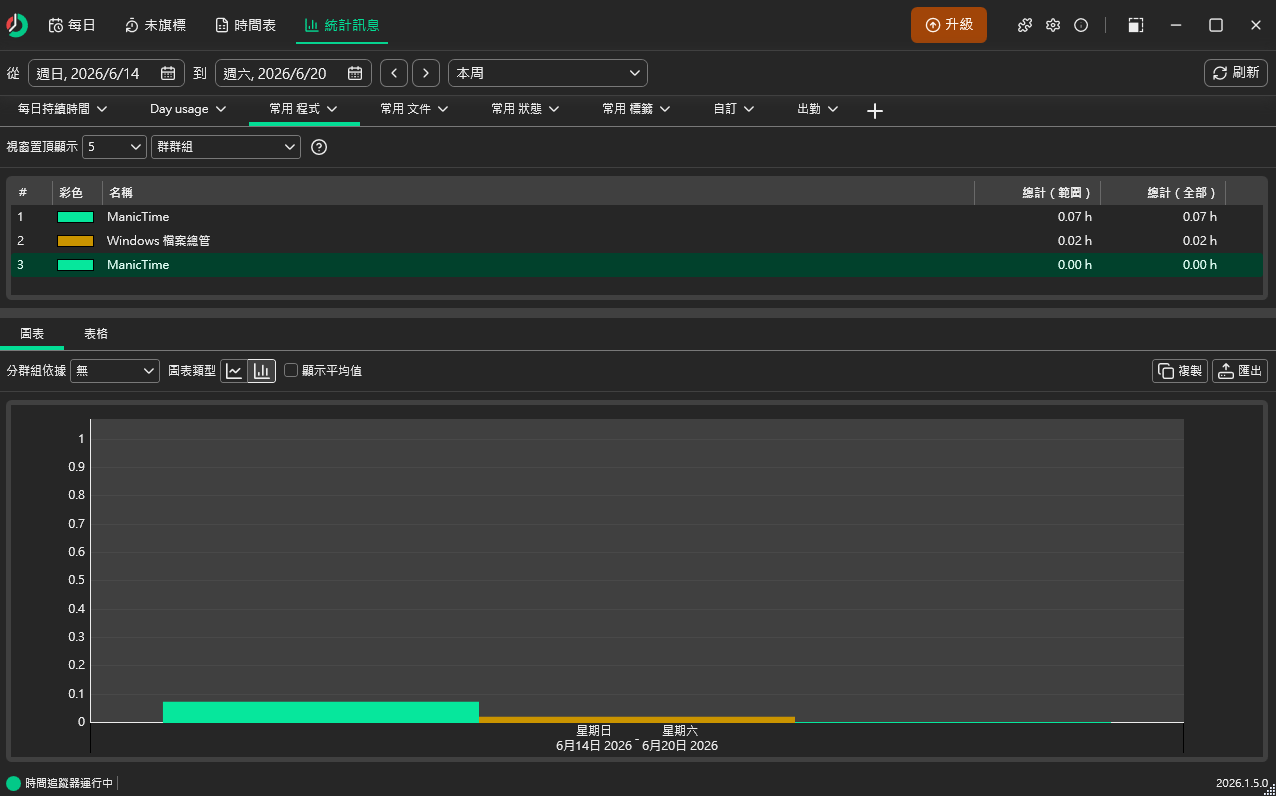Switch chart type to bar graph

[262, 371]
